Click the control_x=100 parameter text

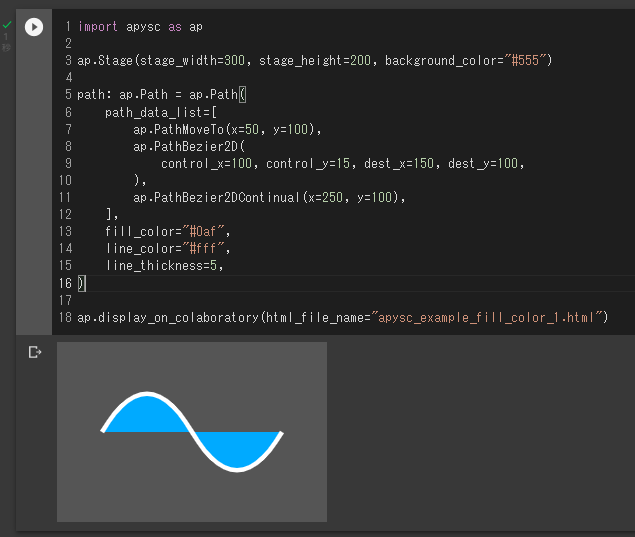[207, 164]
